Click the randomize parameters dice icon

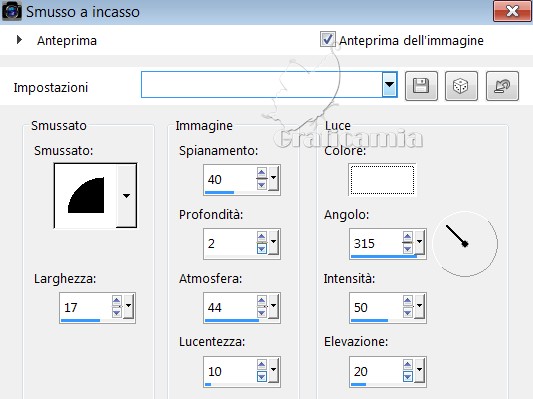[461, 86]
